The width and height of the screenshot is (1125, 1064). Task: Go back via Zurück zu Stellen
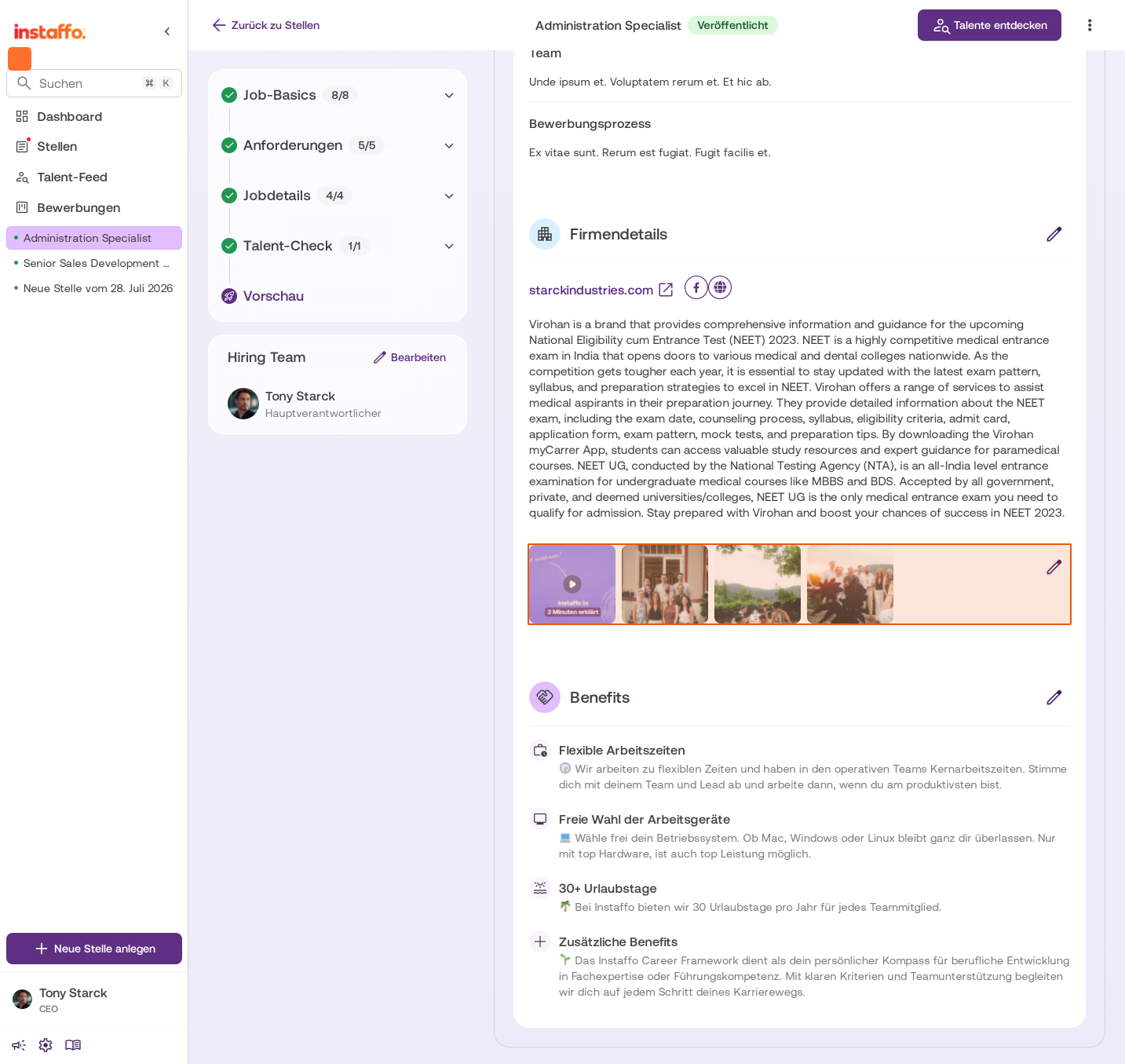coord(266,25)
